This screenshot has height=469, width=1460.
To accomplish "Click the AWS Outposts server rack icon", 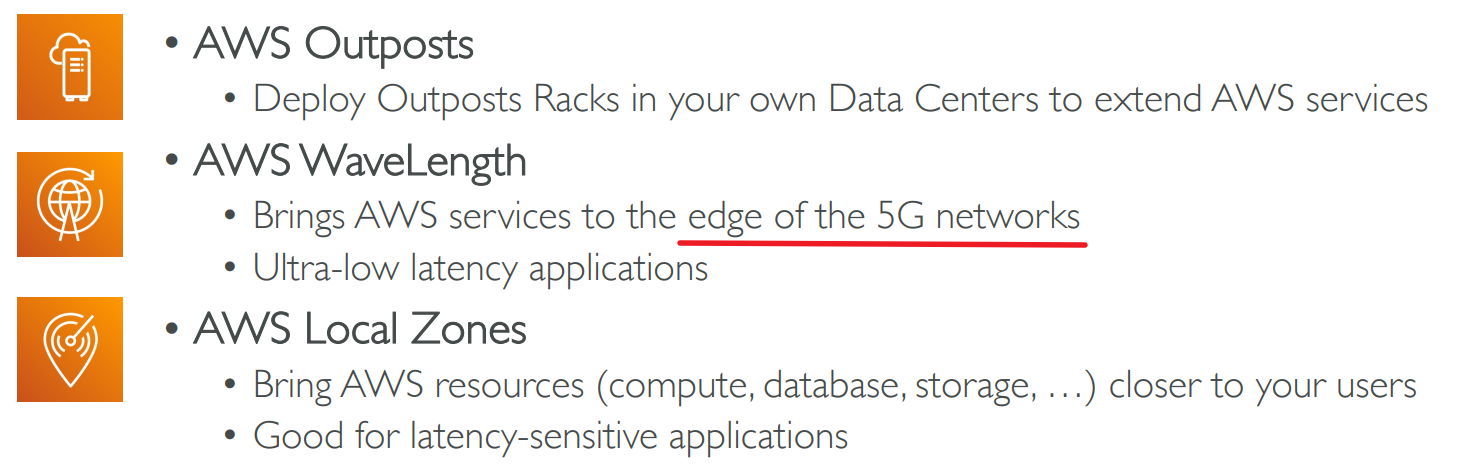I will pyautogui.click(x=69, y=67).
